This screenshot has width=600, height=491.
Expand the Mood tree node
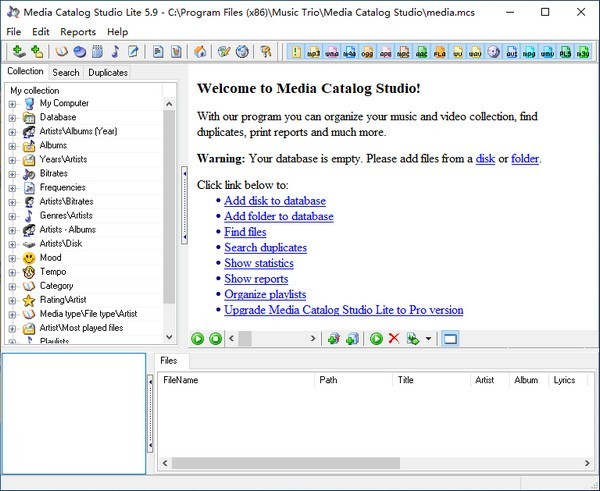pyautogui.click(x=12, y=258)
